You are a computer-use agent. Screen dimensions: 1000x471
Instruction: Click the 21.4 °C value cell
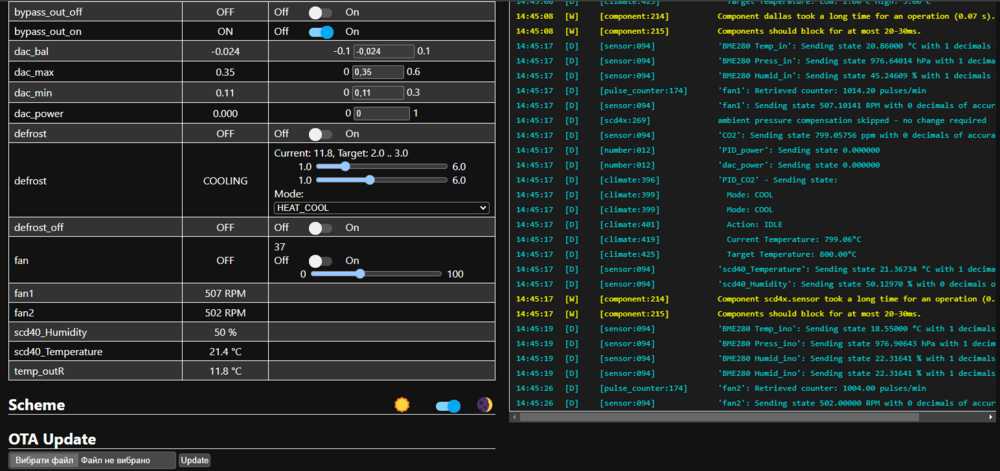226,352
